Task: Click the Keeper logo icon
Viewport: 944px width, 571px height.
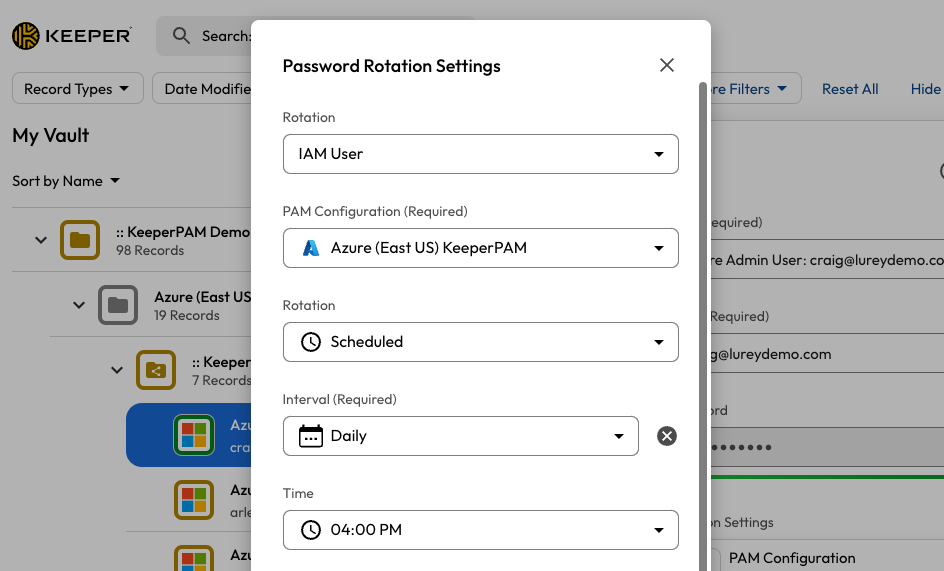Action: [26, 36]
